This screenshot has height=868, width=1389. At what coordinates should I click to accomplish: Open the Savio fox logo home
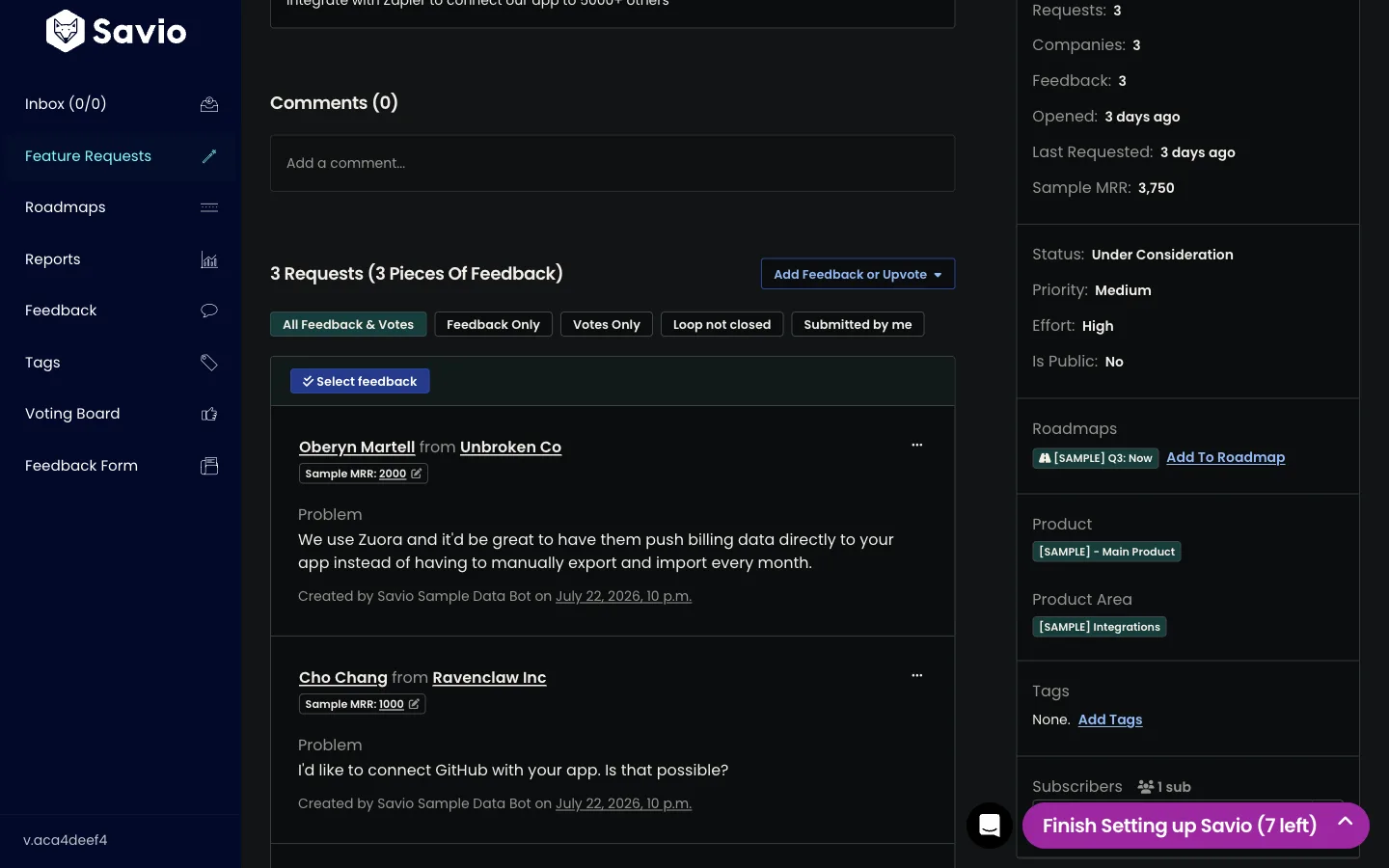[x=116, y=31]
